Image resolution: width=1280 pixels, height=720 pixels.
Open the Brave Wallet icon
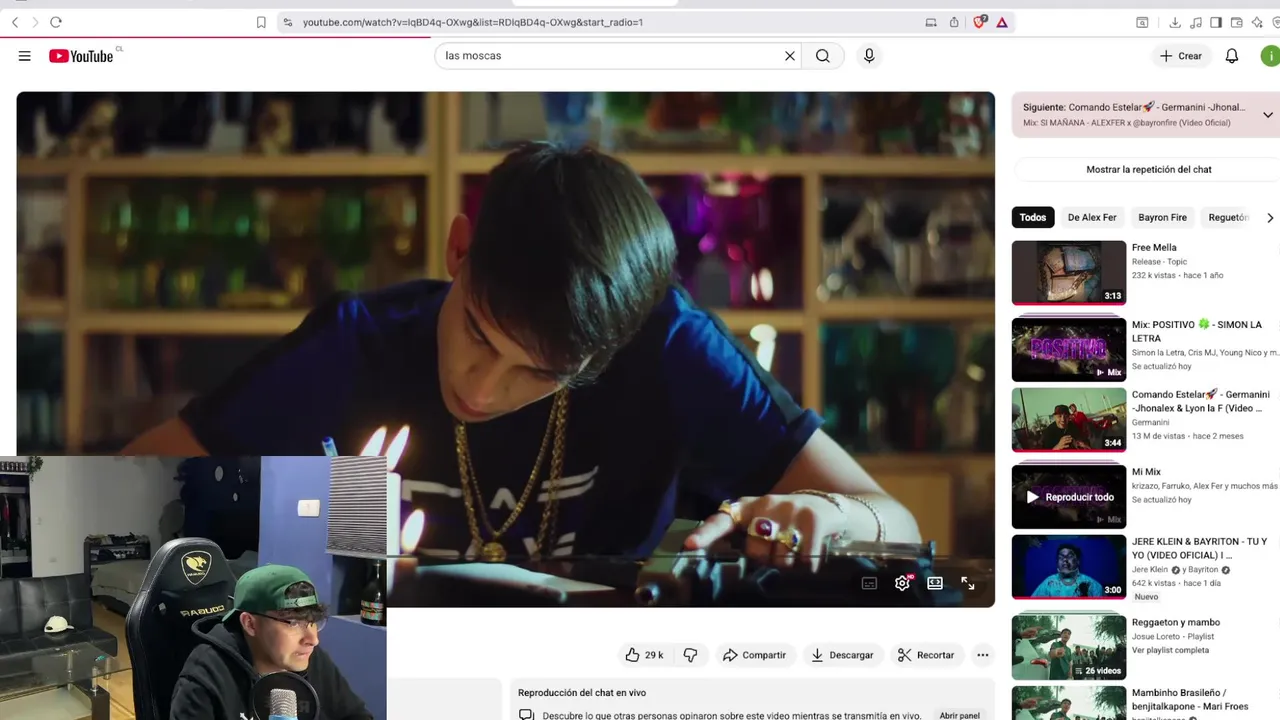point(1237,22)
